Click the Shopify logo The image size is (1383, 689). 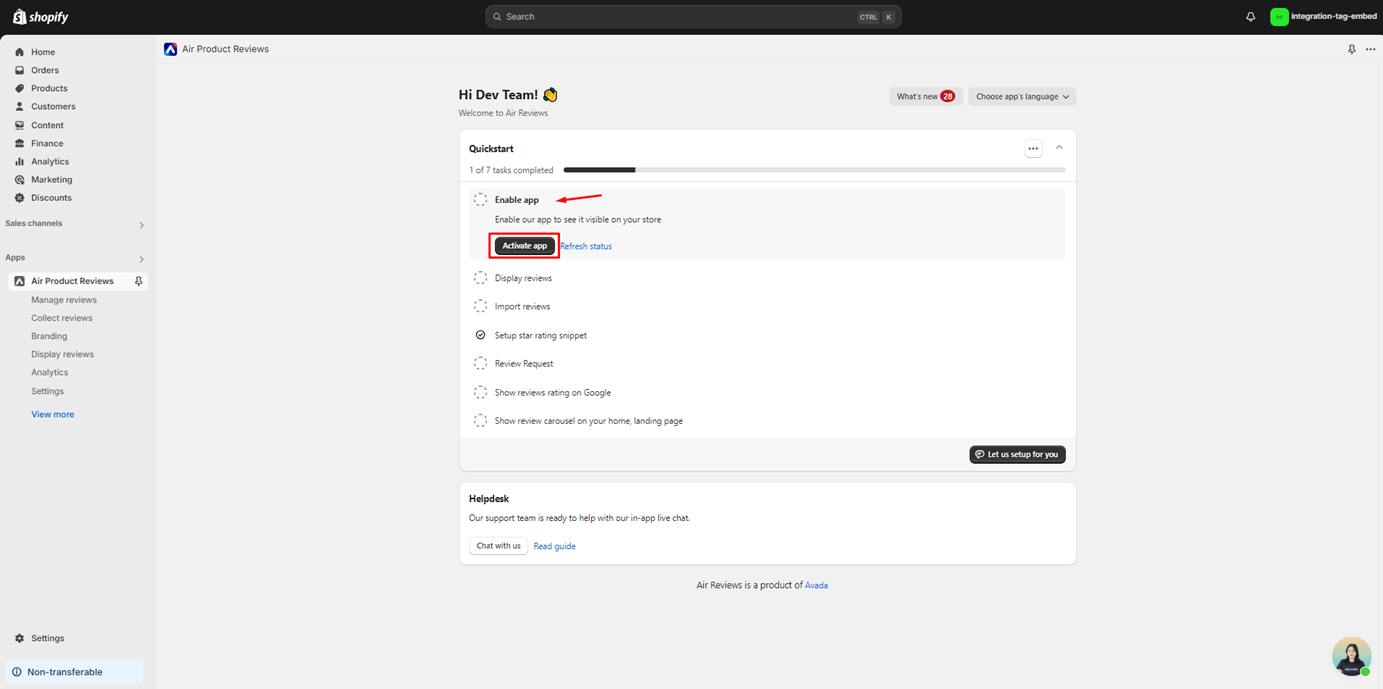point(41,17)
